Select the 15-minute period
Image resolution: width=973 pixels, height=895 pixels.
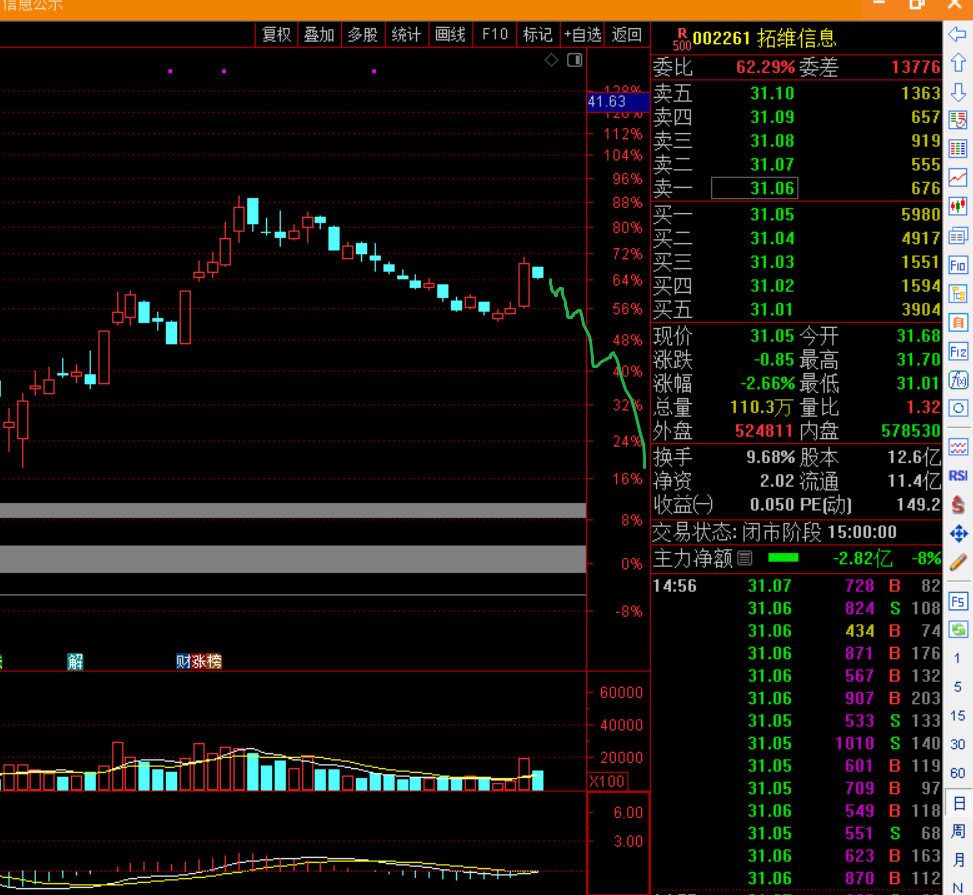point(957,716)
